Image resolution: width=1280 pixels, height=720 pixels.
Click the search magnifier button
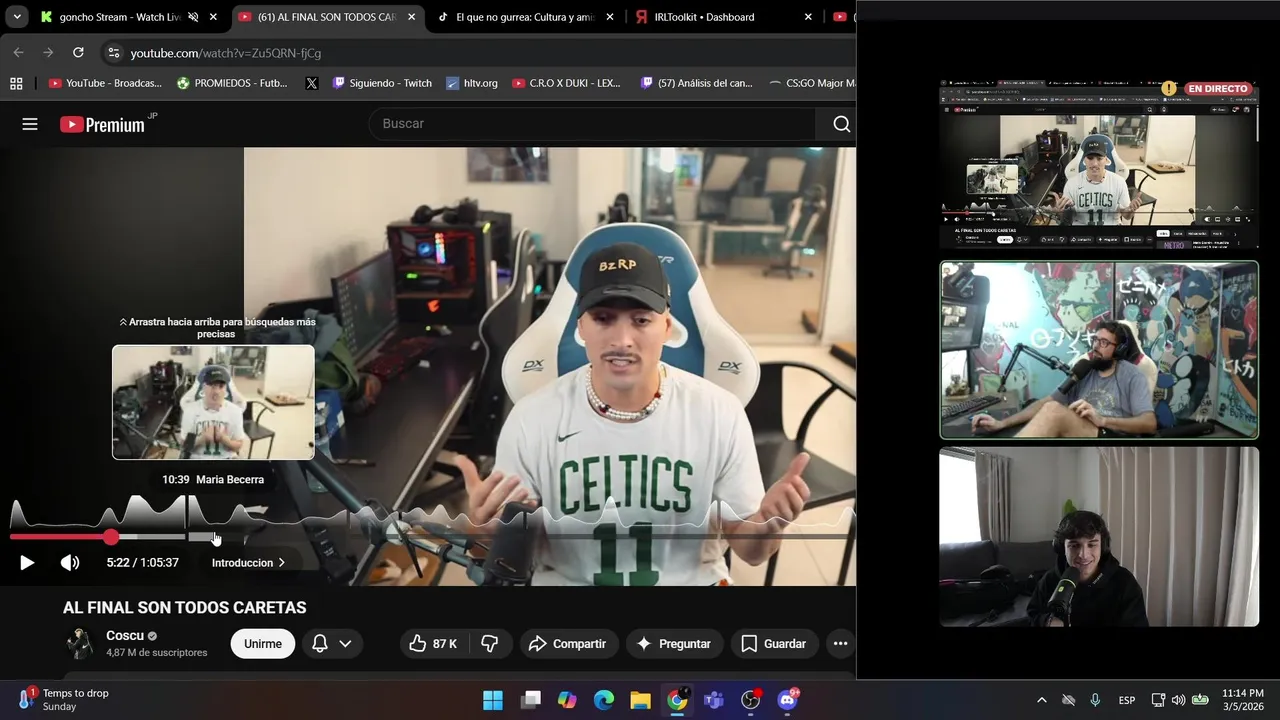(x=841, y=124)
